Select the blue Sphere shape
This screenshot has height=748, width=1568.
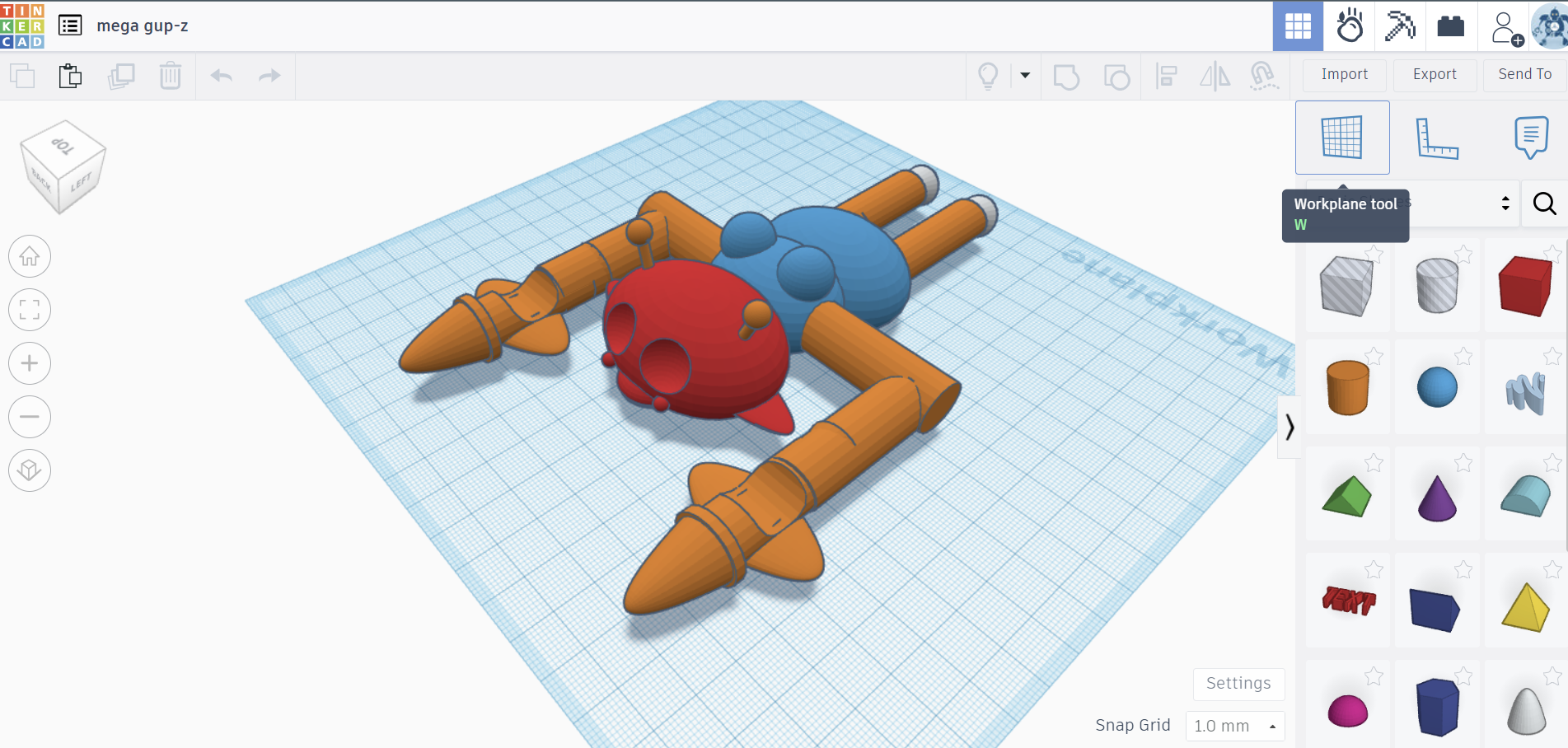click(x=1437, y=387)
